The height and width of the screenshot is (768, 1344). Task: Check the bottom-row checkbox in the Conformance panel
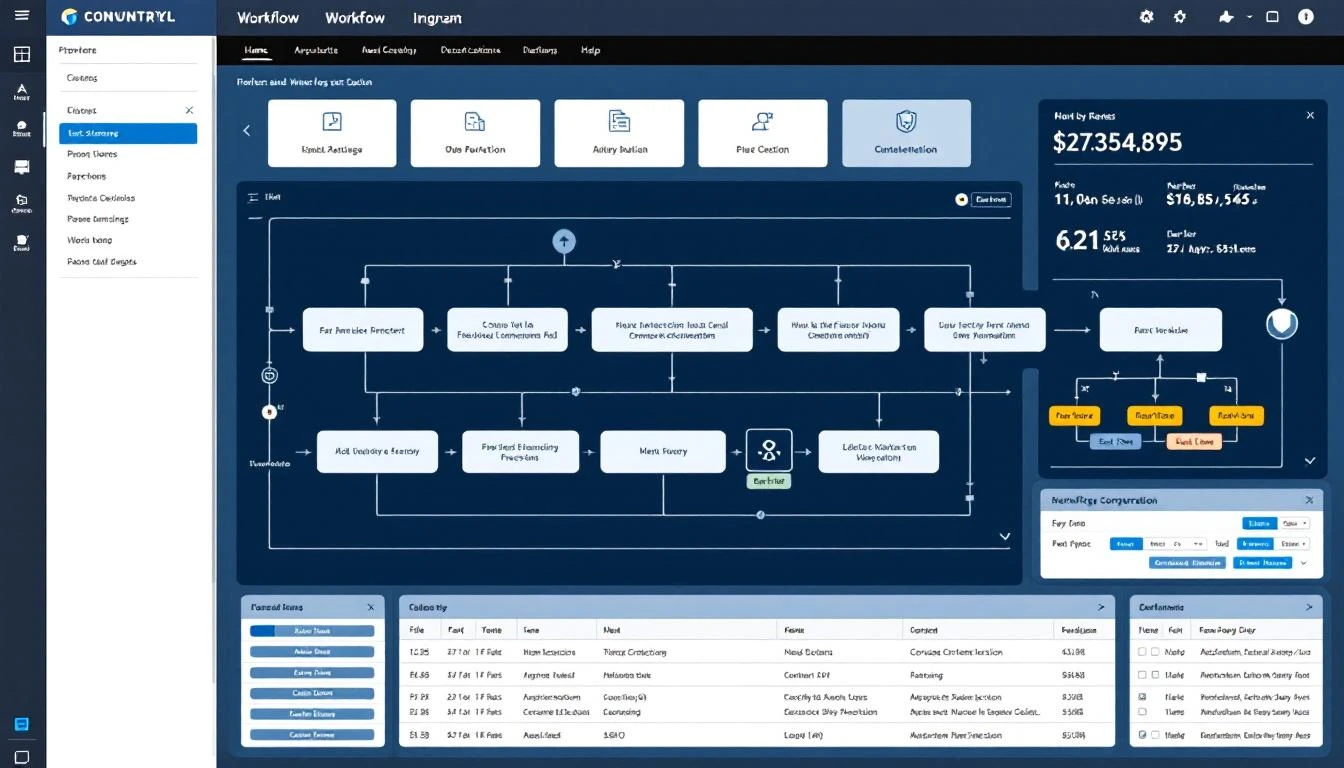pyautogui.click(x=1143, y=735)
